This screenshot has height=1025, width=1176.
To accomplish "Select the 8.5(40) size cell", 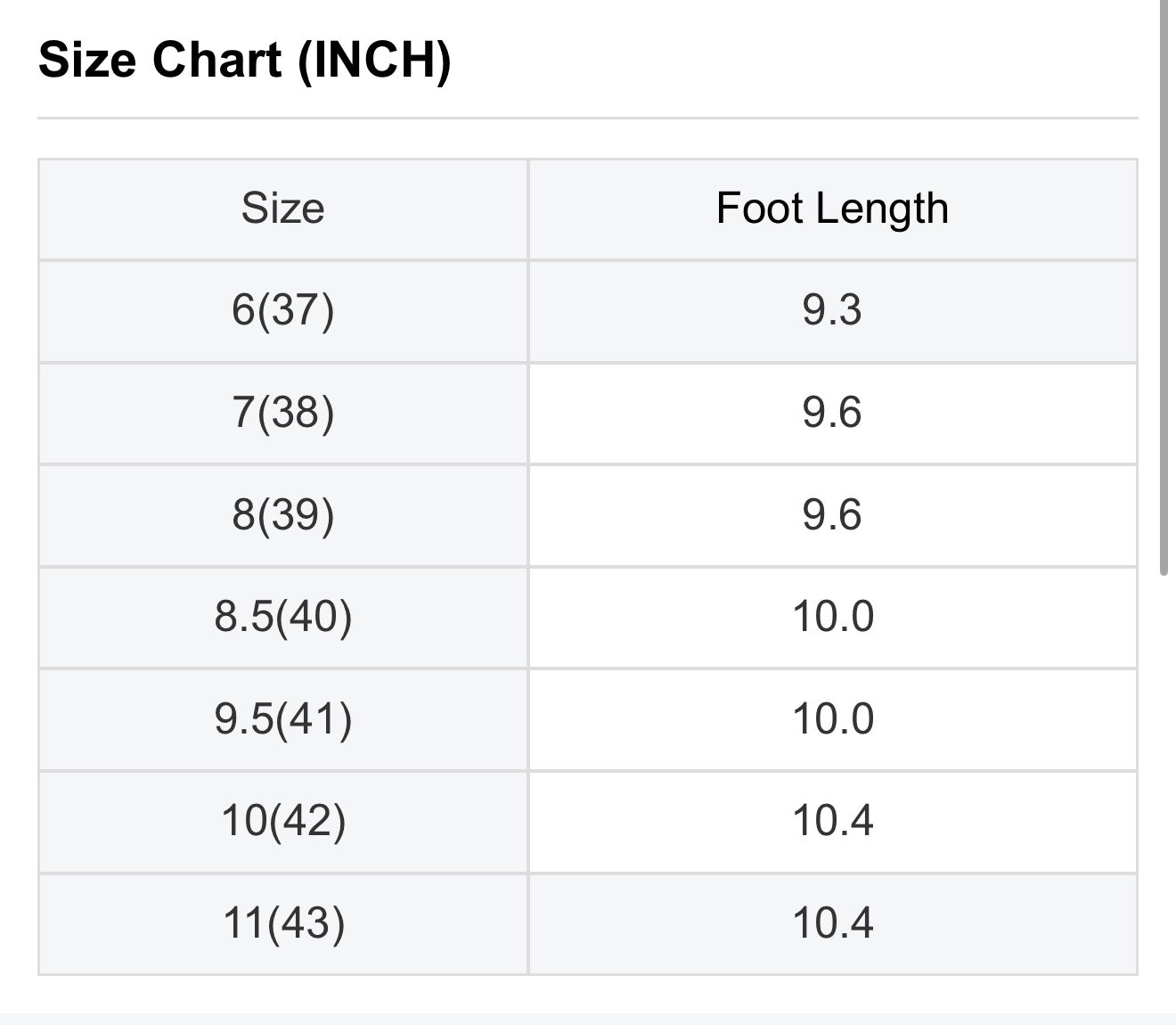I will [282, 617].
